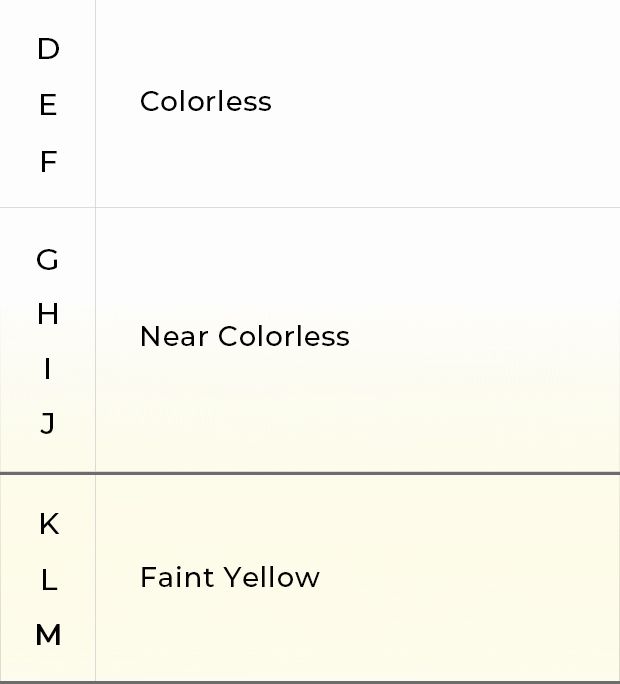Select the I color grade letter

(x=48, y=369)
